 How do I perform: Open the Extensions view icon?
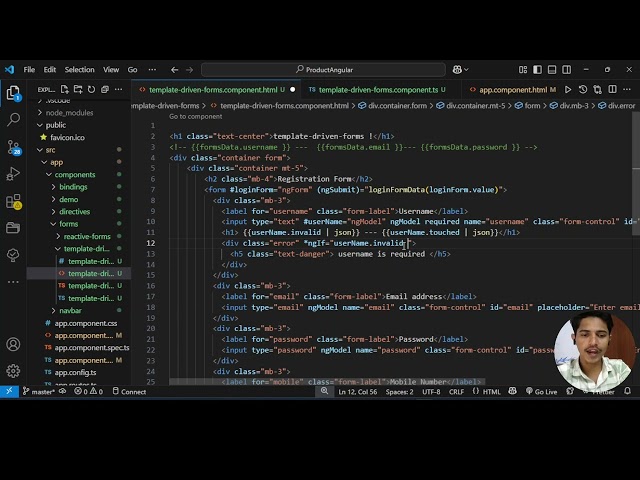coord(13,201)
